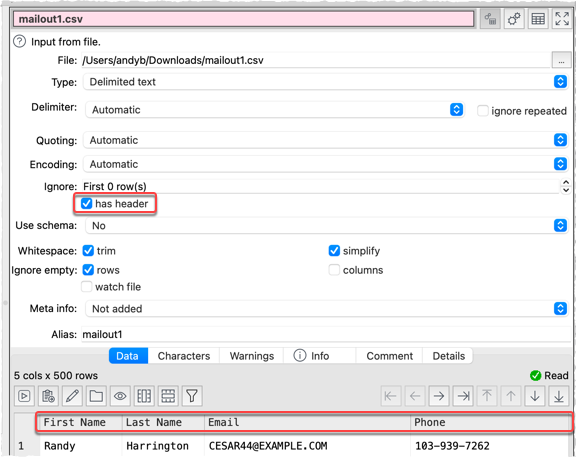Select the 103-939-7262 phone cell

point(491,446)
